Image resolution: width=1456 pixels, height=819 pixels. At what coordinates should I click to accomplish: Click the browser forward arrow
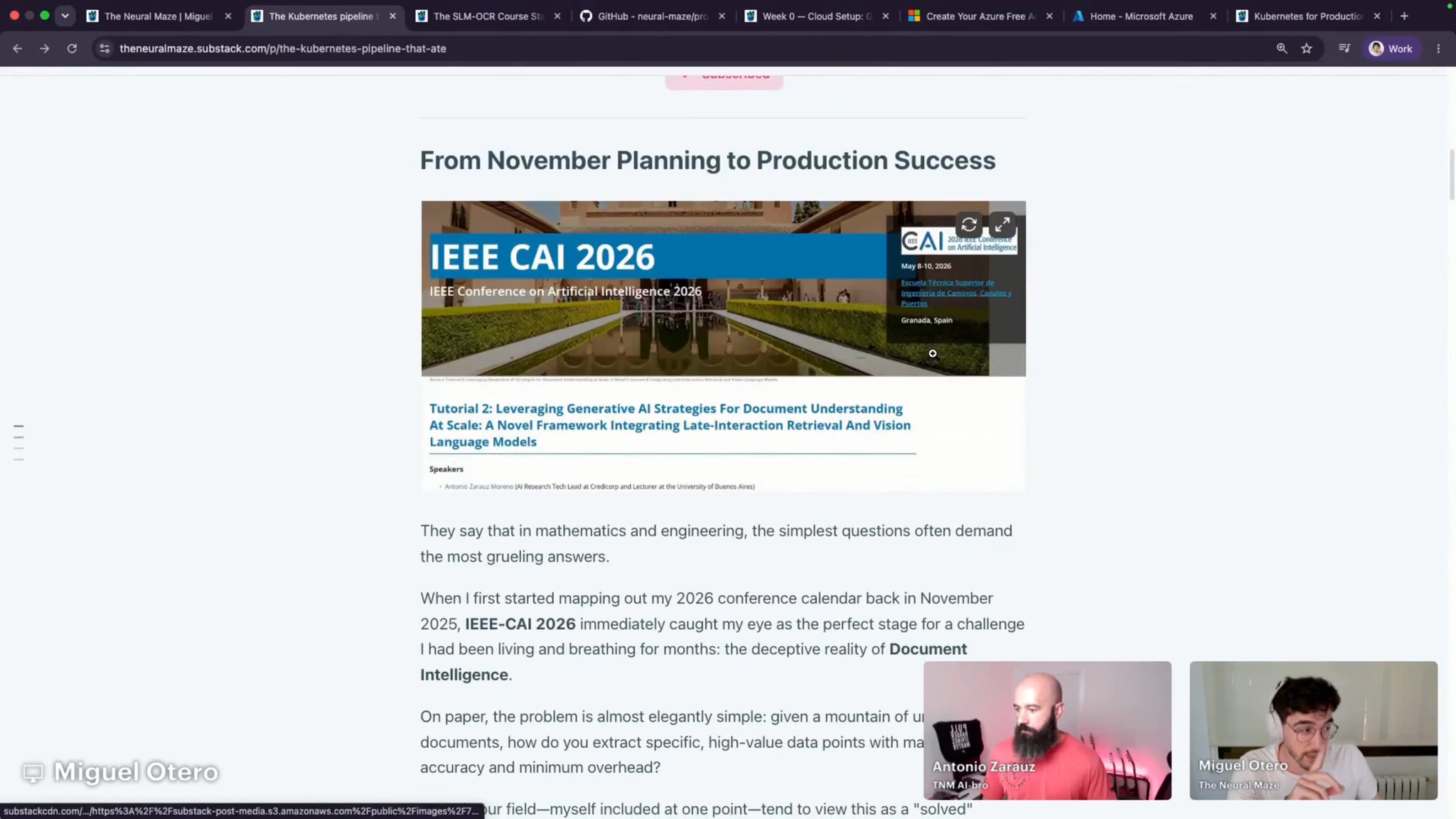[x=45, y=48]
